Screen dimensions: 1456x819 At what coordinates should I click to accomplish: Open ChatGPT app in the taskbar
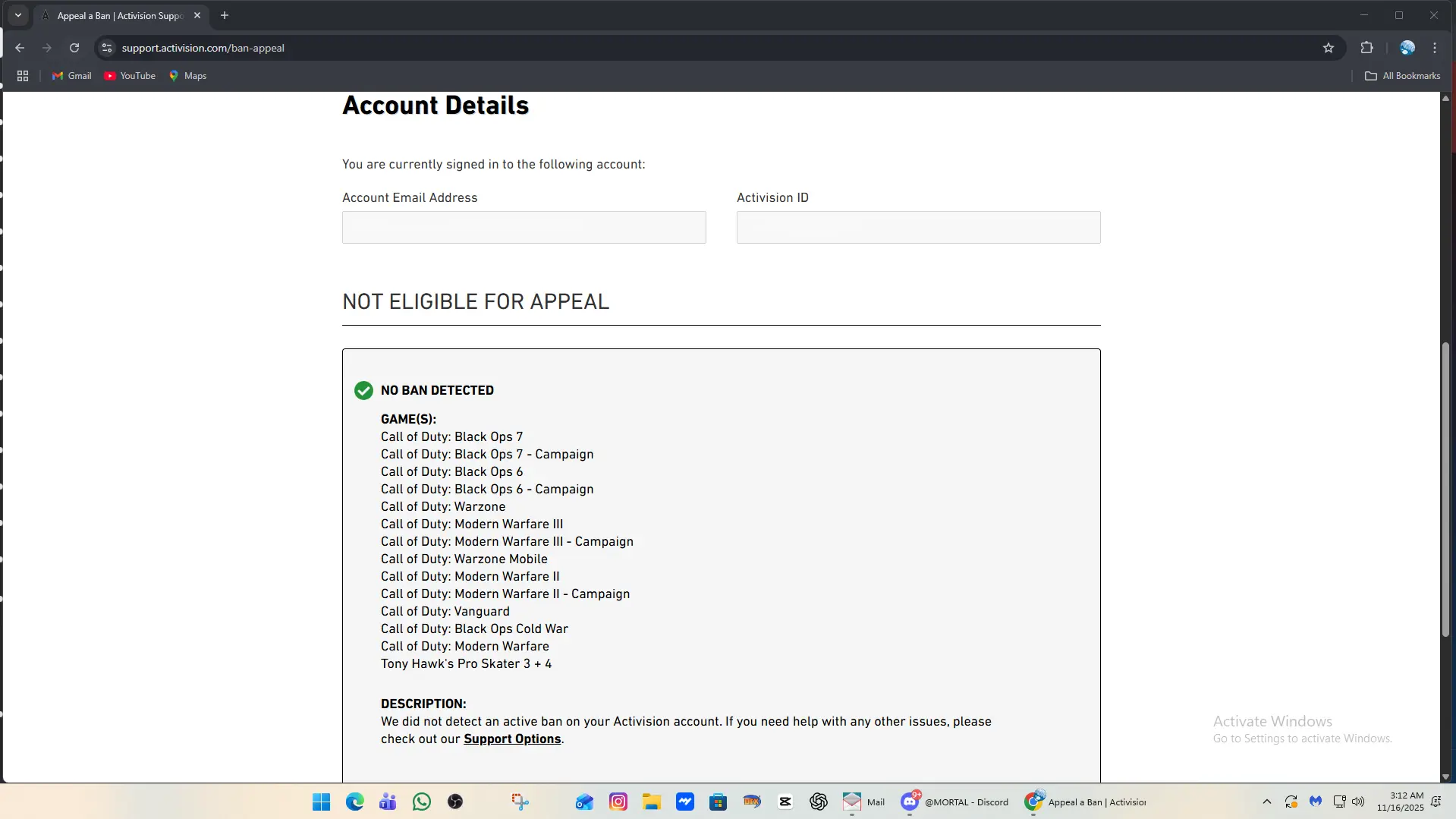pos(818,802)
